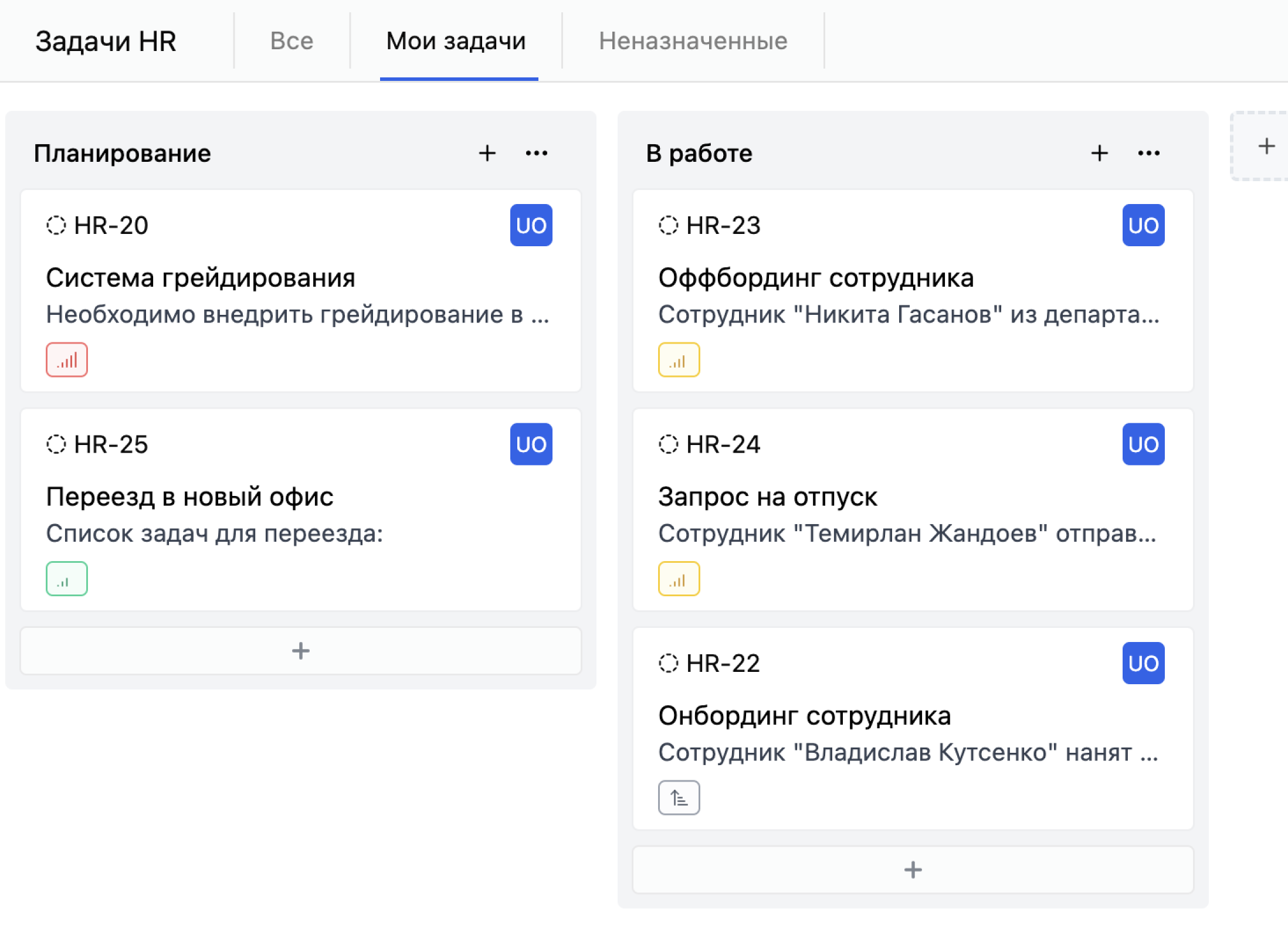This screenshot has width=1288, height=941.
Task: Click the plus in the Планирование column header
Action: (487, 153)
